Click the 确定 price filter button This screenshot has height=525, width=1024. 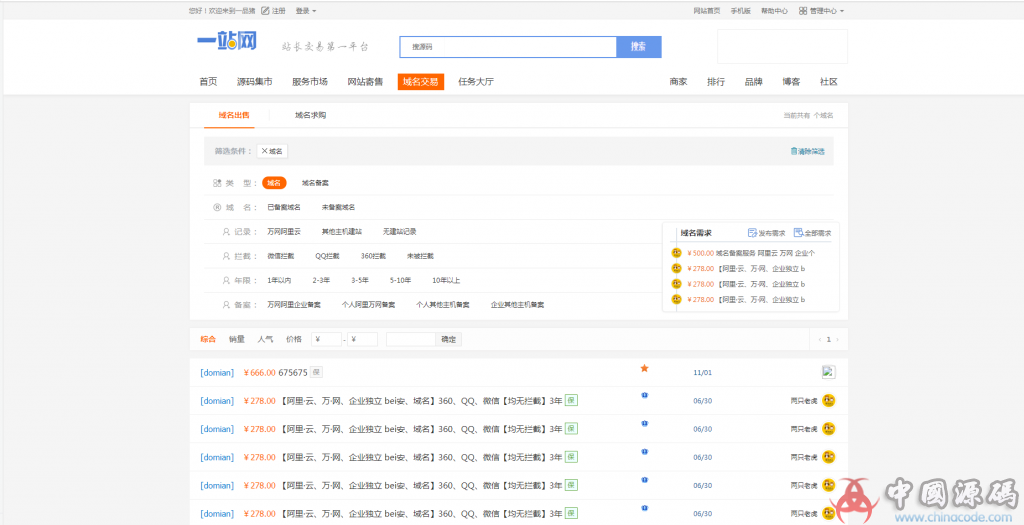449,340
